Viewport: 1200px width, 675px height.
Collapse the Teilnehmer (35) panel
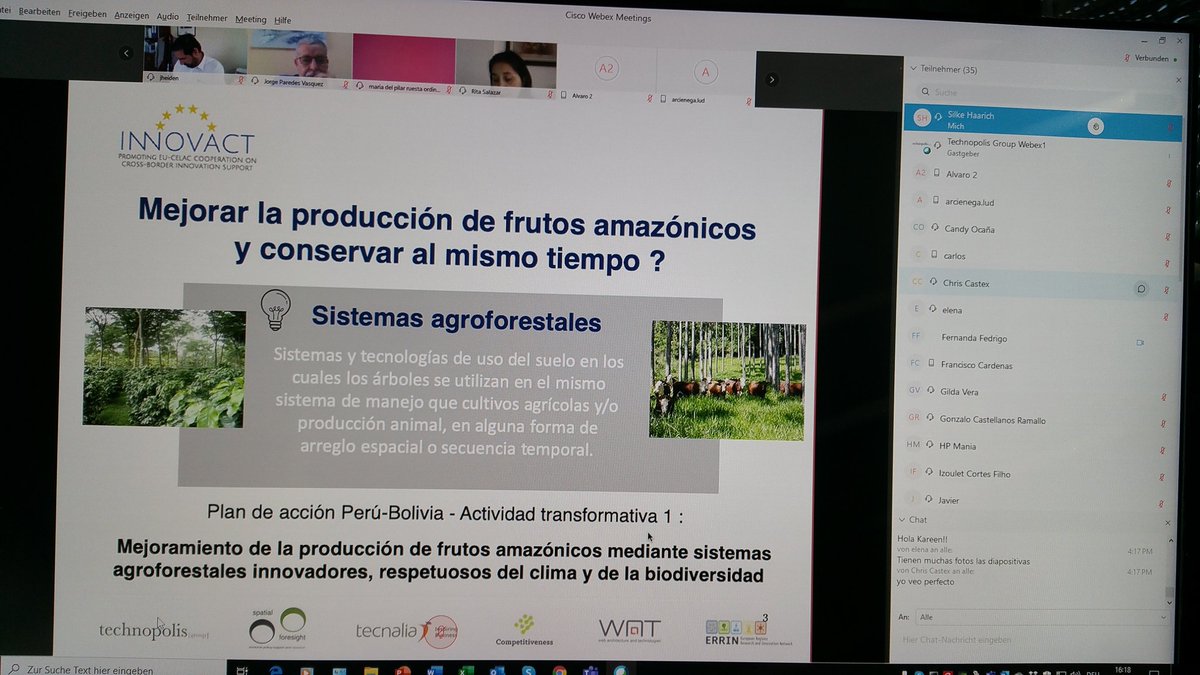(x=912, y=69)
